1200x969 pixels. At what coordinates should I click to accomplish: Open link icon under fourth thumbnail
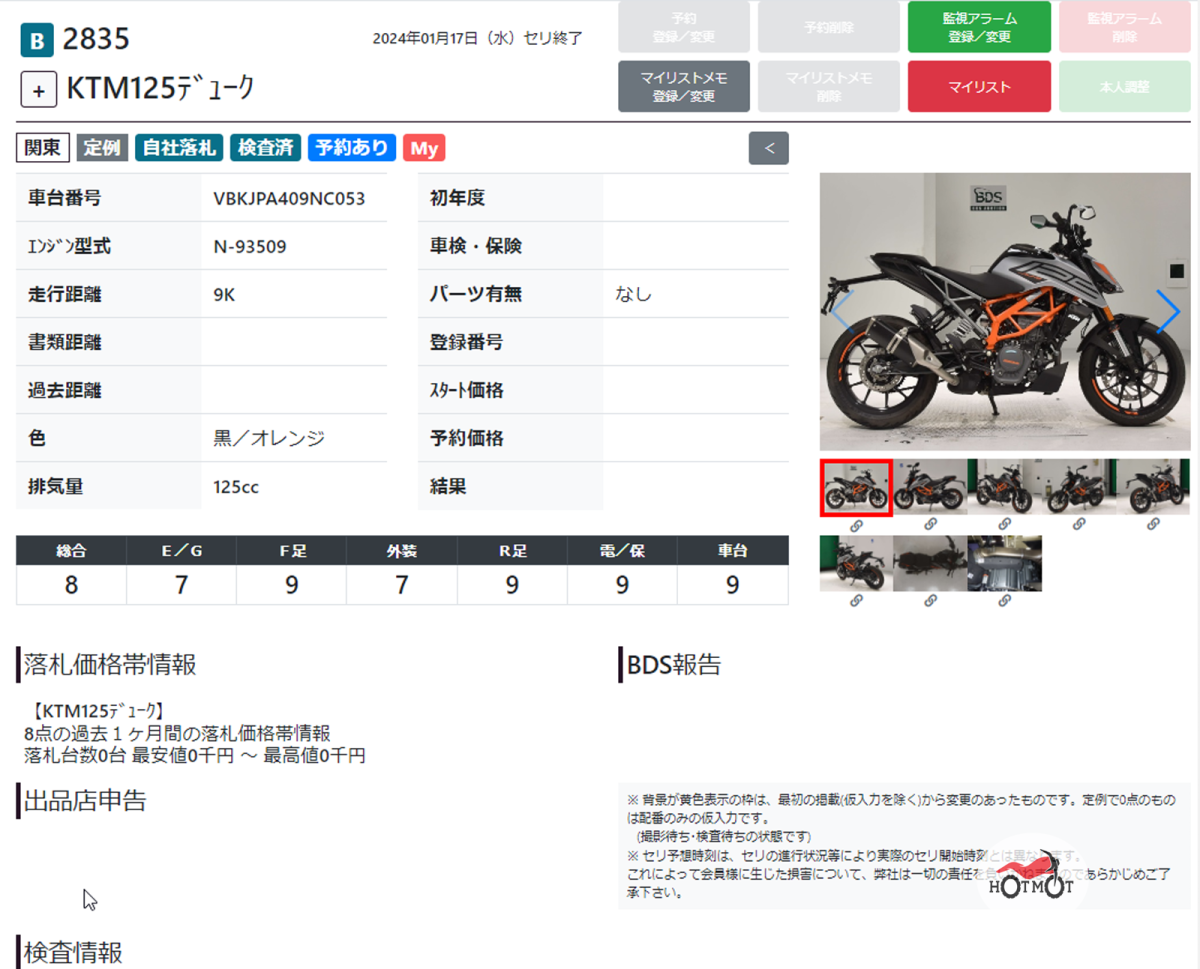point(1078,524)
